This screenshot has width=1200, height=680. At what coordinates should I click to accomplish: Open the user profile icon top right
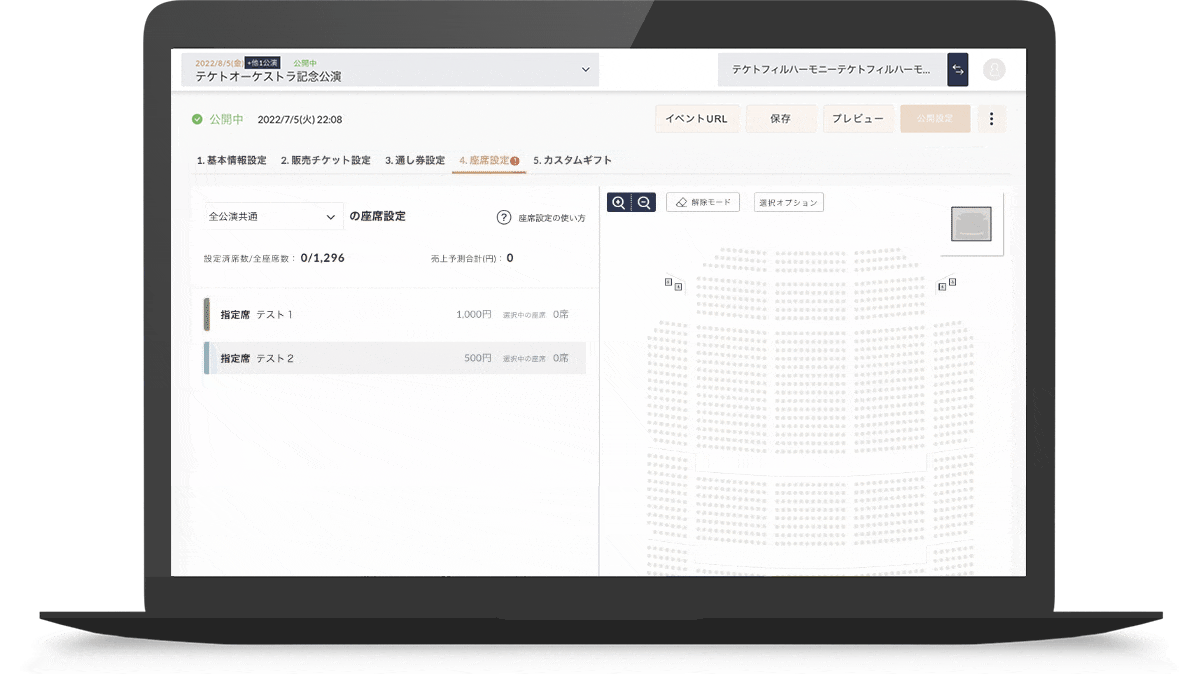pos(994,69)
